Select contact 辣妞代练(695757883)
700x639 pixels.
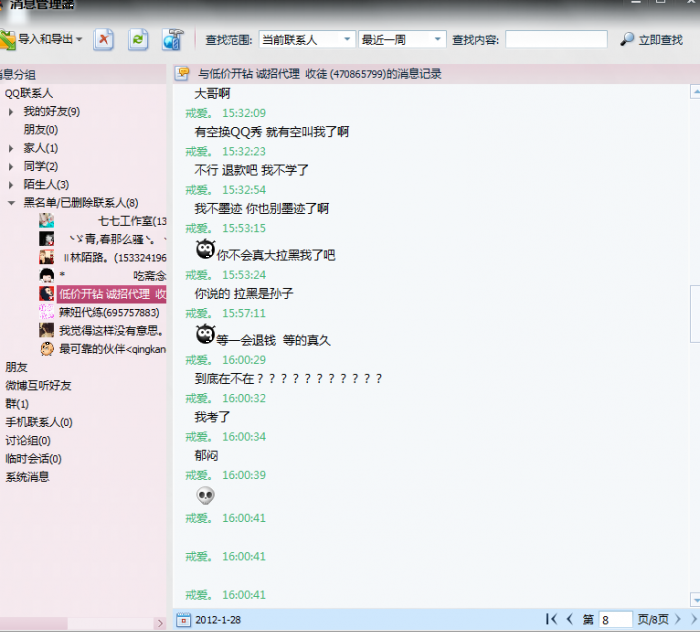pos(109,313)
